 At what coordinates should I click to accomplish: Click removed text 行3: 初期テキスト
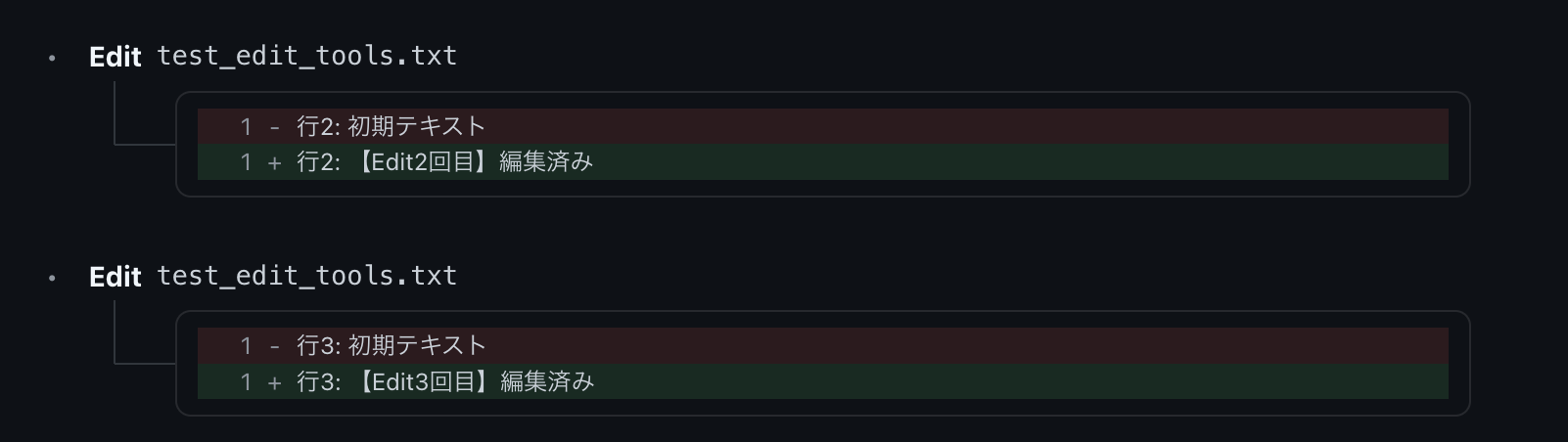coord(392,345)
